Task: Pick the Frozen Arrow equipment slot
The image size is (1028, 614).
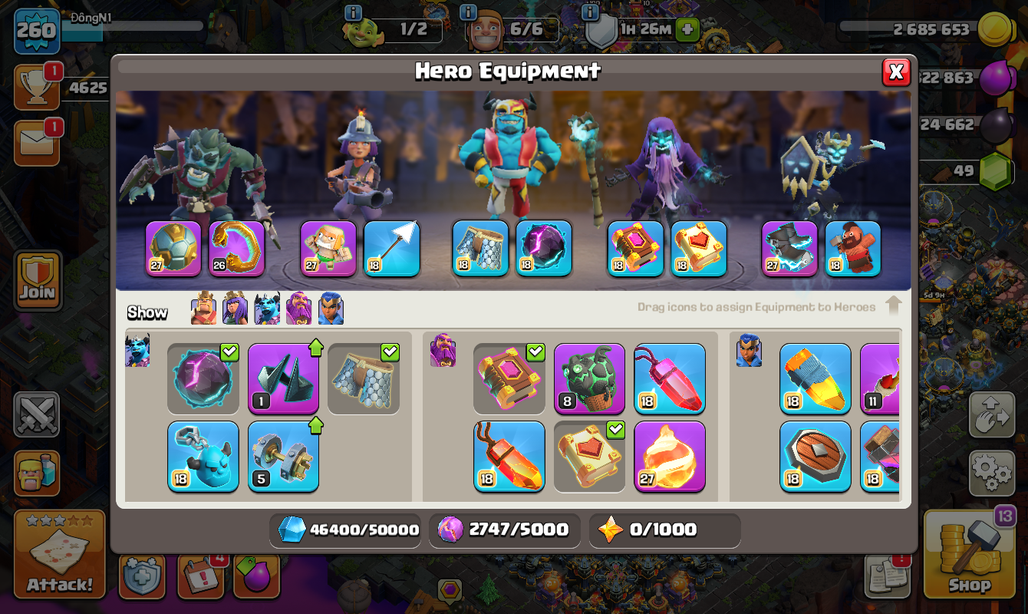Action: 391,248
